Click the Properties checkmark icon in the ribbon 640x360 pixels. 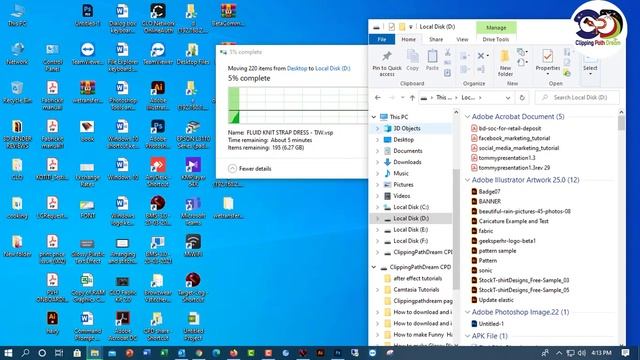[x=547, y=56]
